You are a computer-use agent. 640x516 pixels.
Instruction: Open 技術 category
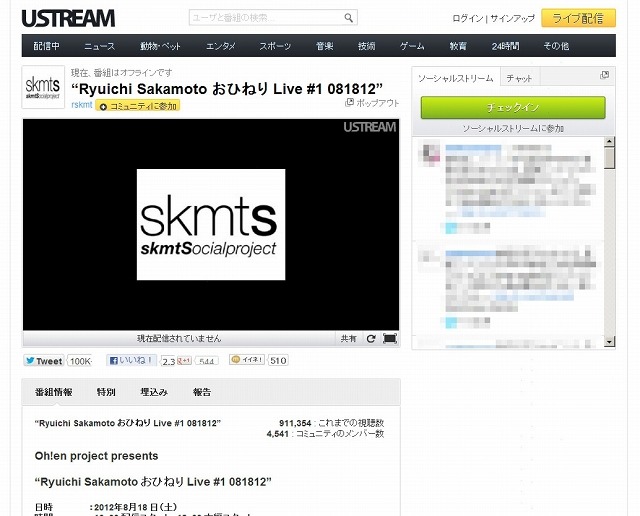point(367,46)
